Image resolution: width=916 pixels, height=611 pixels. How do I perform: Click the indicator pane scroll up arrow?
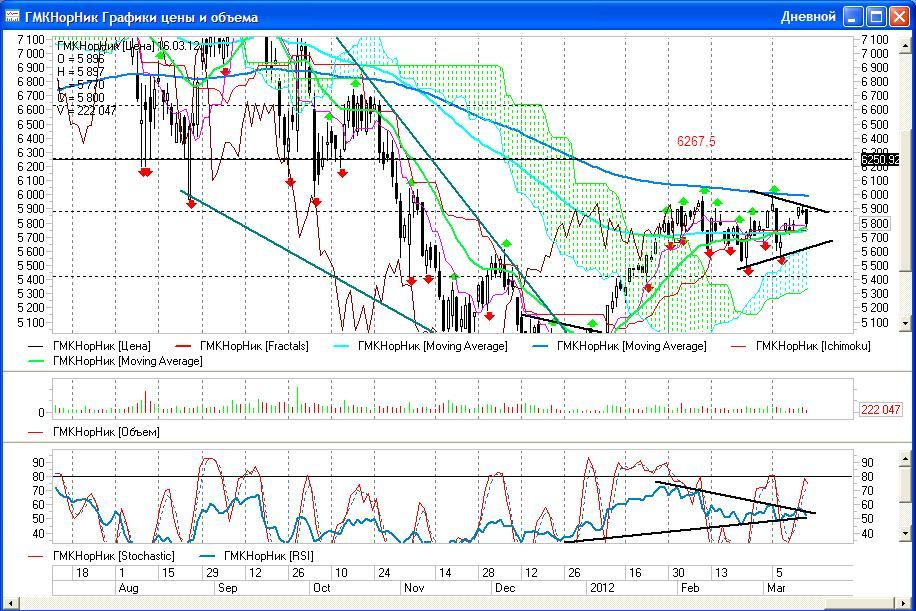907,459
